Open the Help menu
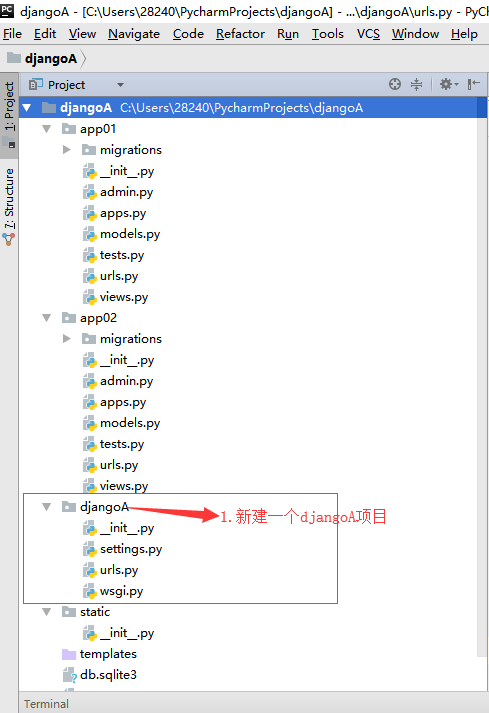Image resolution: width=489 pixels, height=713 pixels. (x=464, y=34)
